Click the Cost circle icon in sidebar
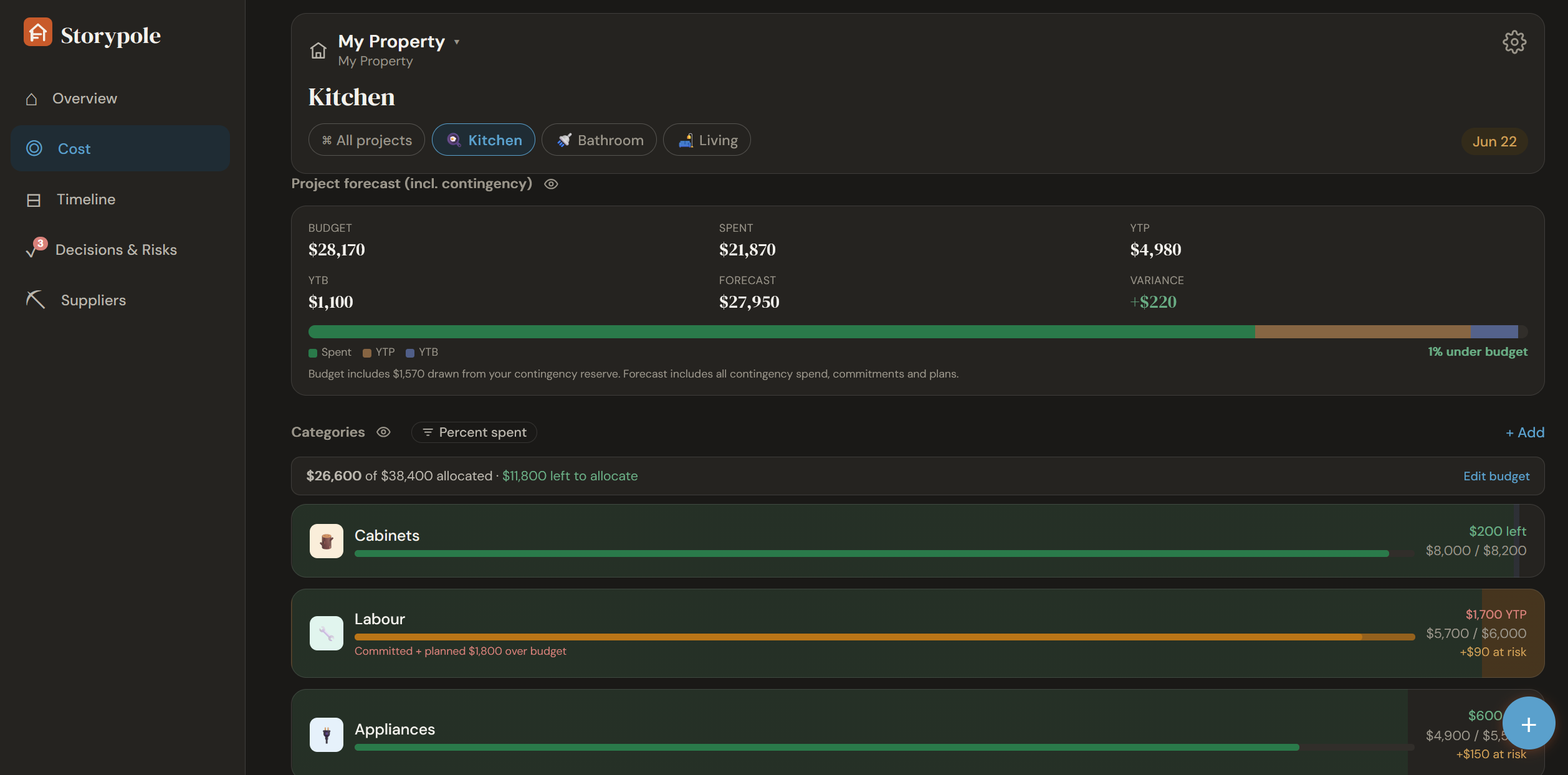 tap(34, 148)
